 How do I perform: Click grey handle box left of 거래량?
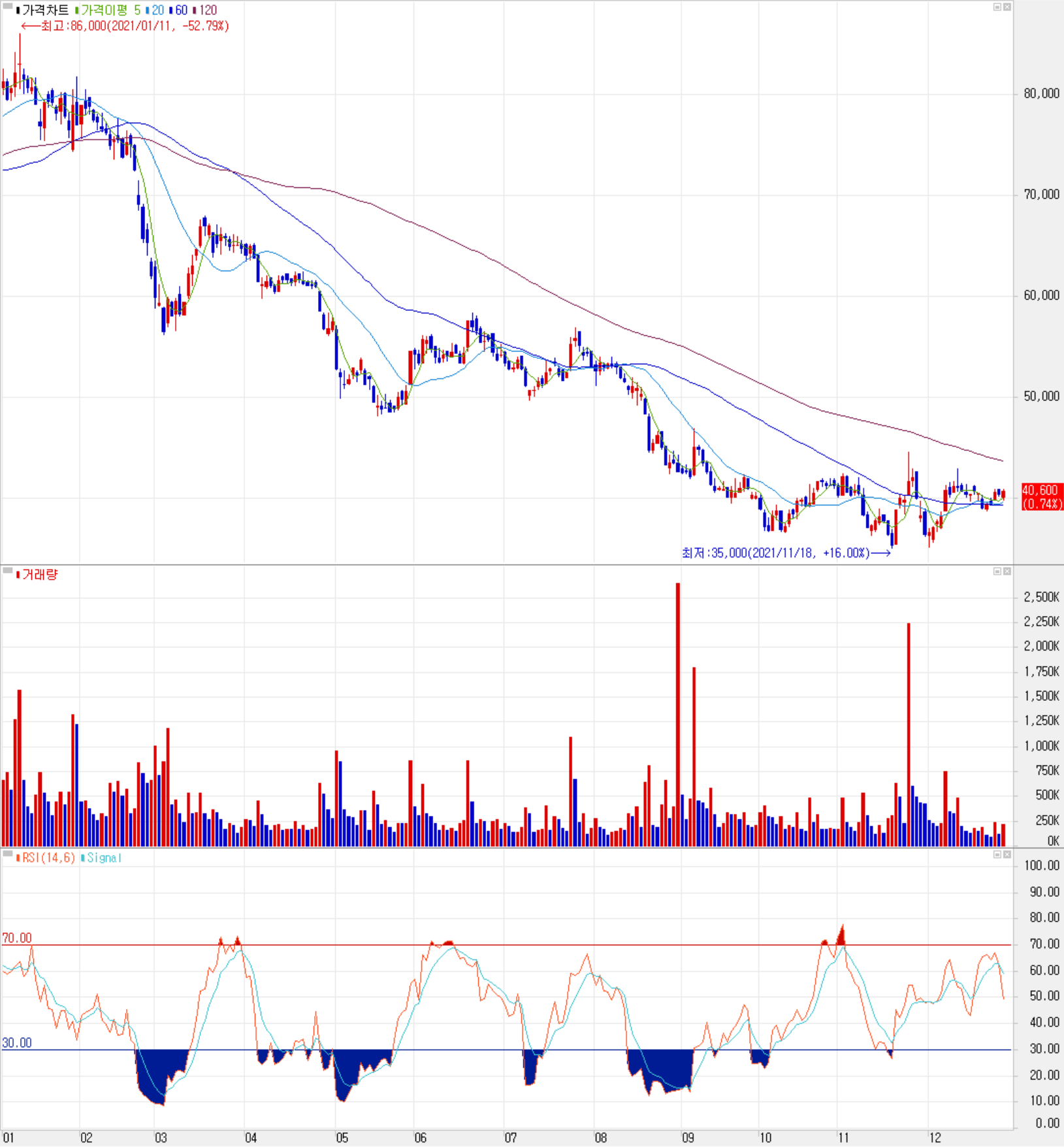8,571
